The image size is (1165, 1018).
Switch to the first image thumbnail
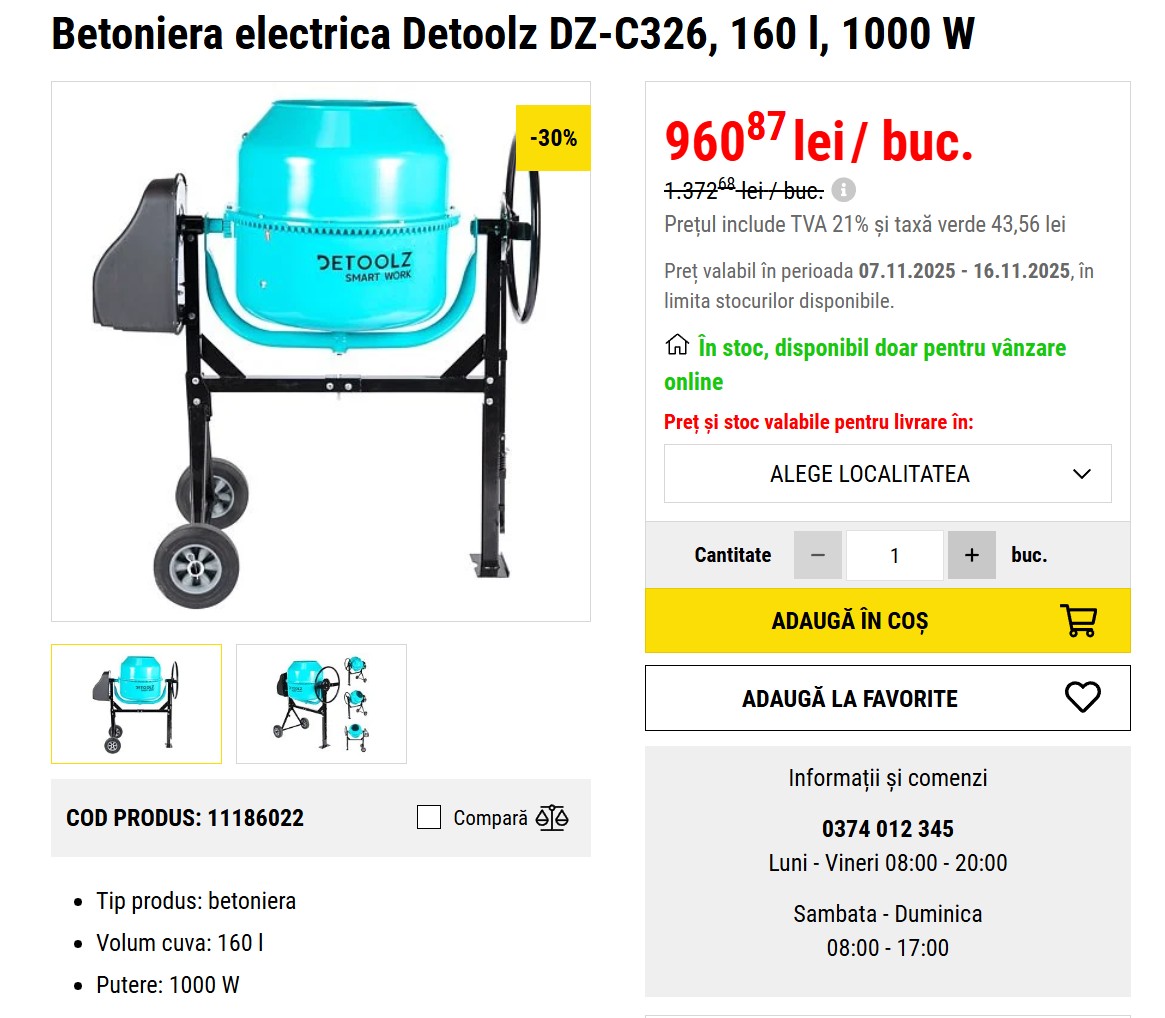[x=136, y=703]
